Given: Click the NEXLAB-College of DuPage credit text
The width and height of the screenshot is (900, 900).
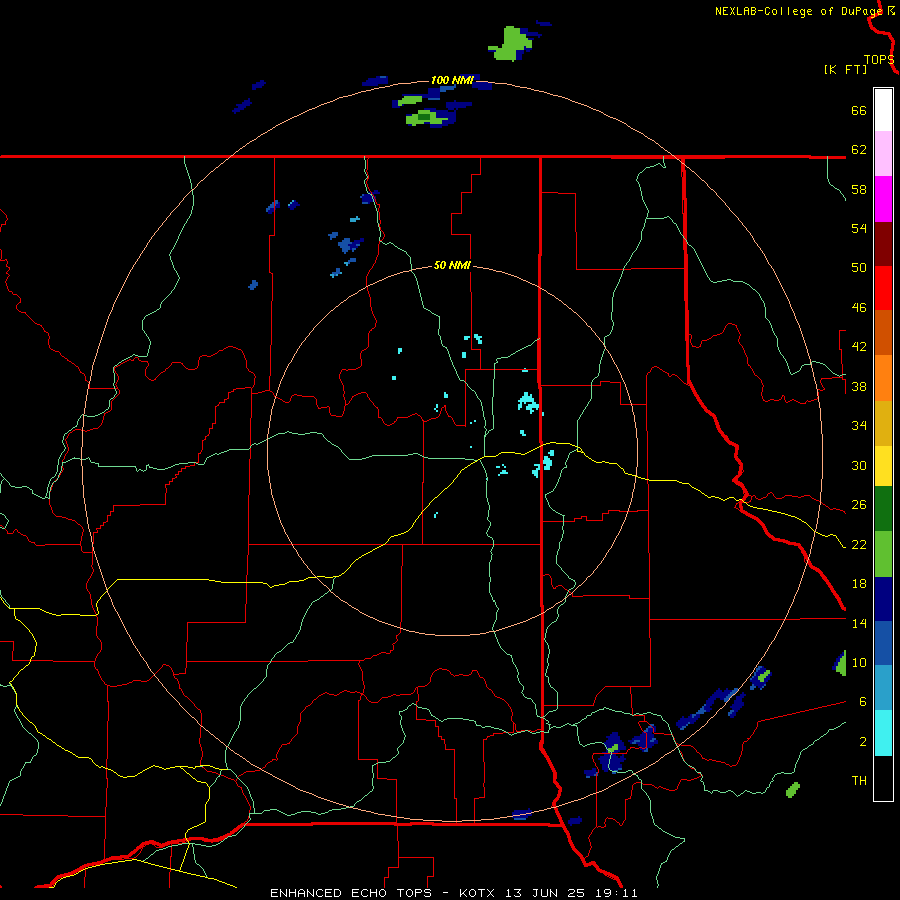Looking at the screenshot, I should point(798,11).
